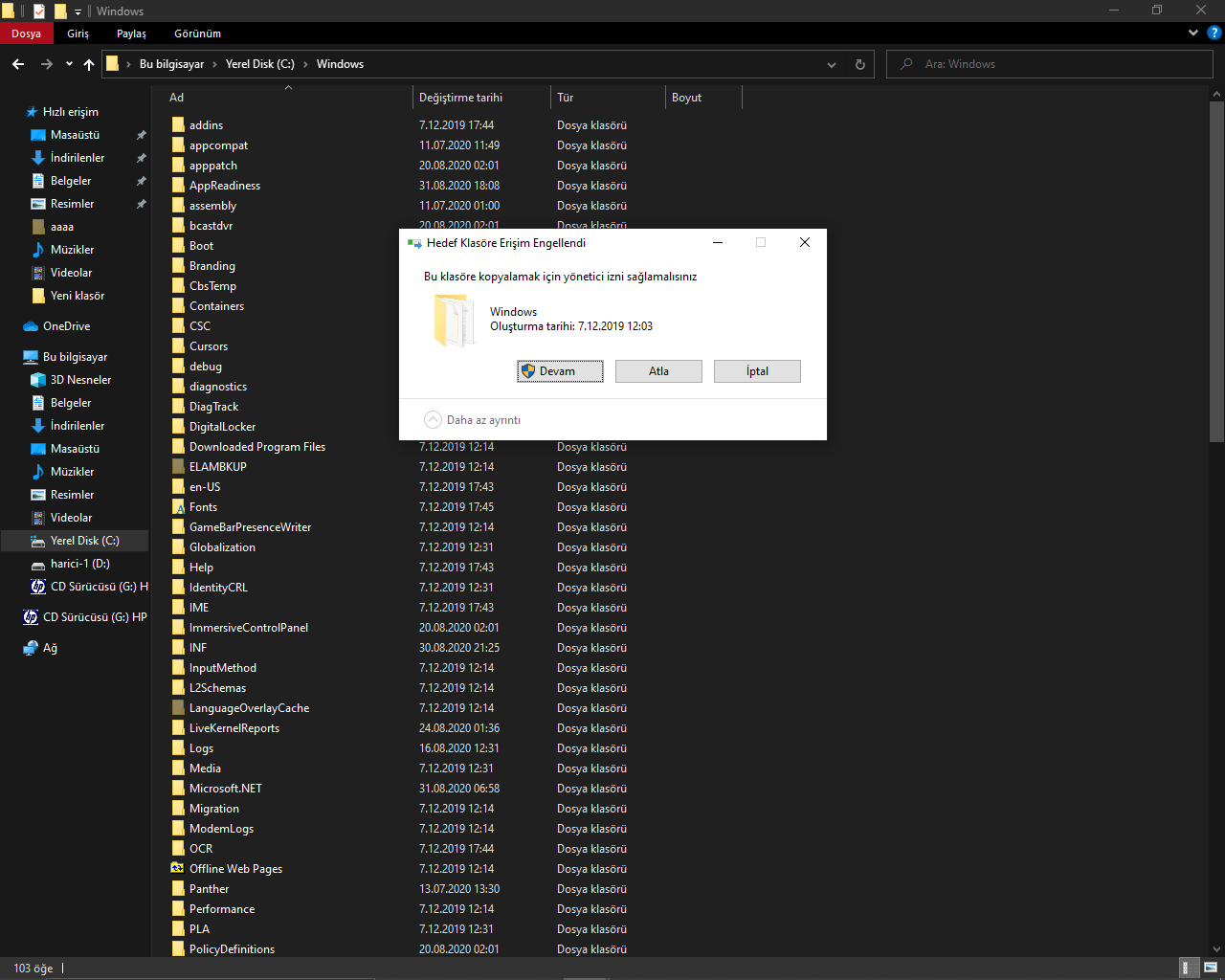This screenshot has width=1225, height=980.
Task: Open the aaaa folder in the sidebar
Action: click(62, 227)
